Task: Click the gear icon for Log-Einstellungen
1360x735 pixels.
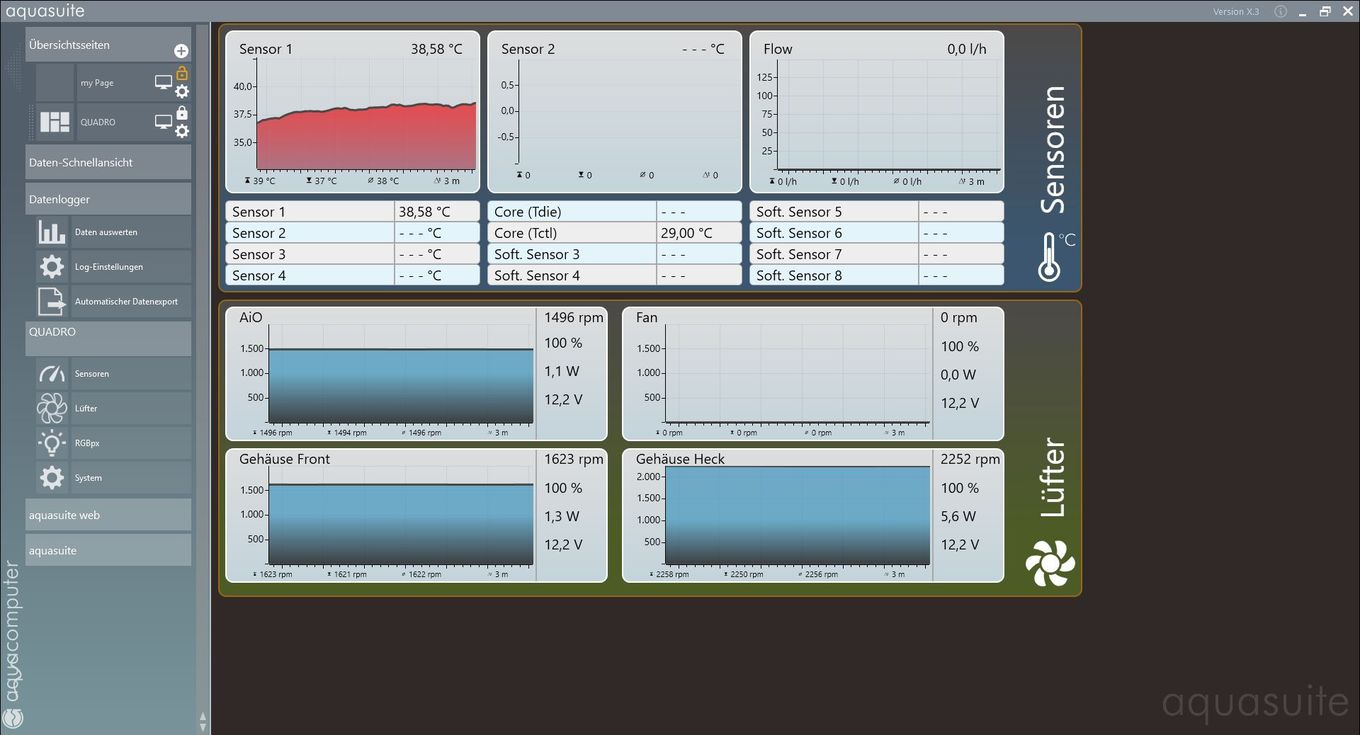Action: pos(51,267)
